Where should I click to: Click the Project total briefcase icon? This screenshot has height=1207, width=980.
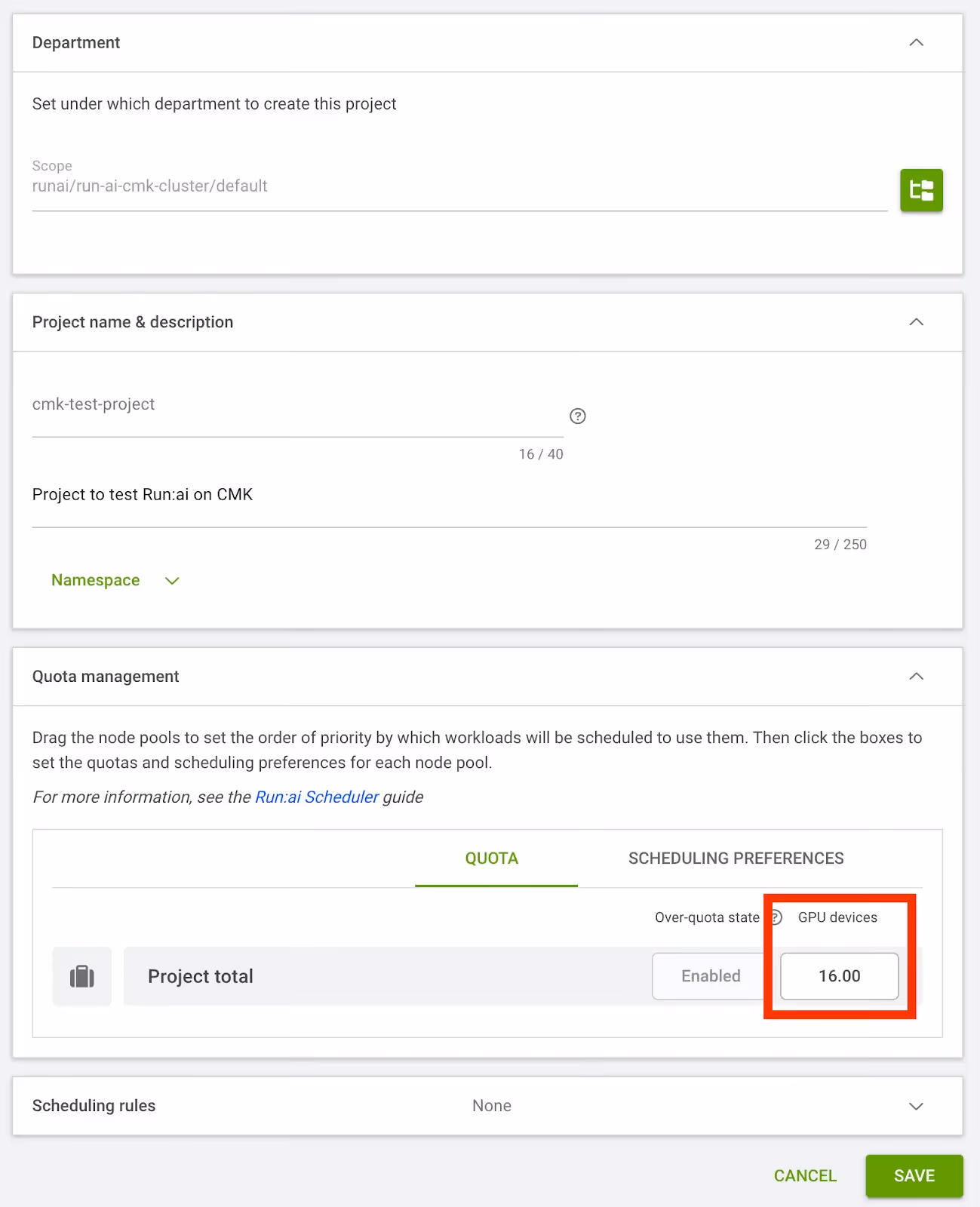tap(82, 976)
